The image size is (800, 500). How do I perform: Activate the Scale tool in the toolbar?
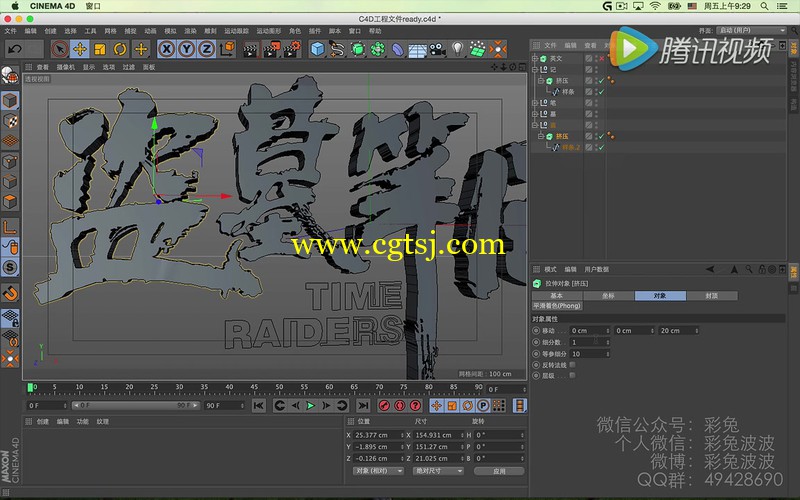point(100,49)
